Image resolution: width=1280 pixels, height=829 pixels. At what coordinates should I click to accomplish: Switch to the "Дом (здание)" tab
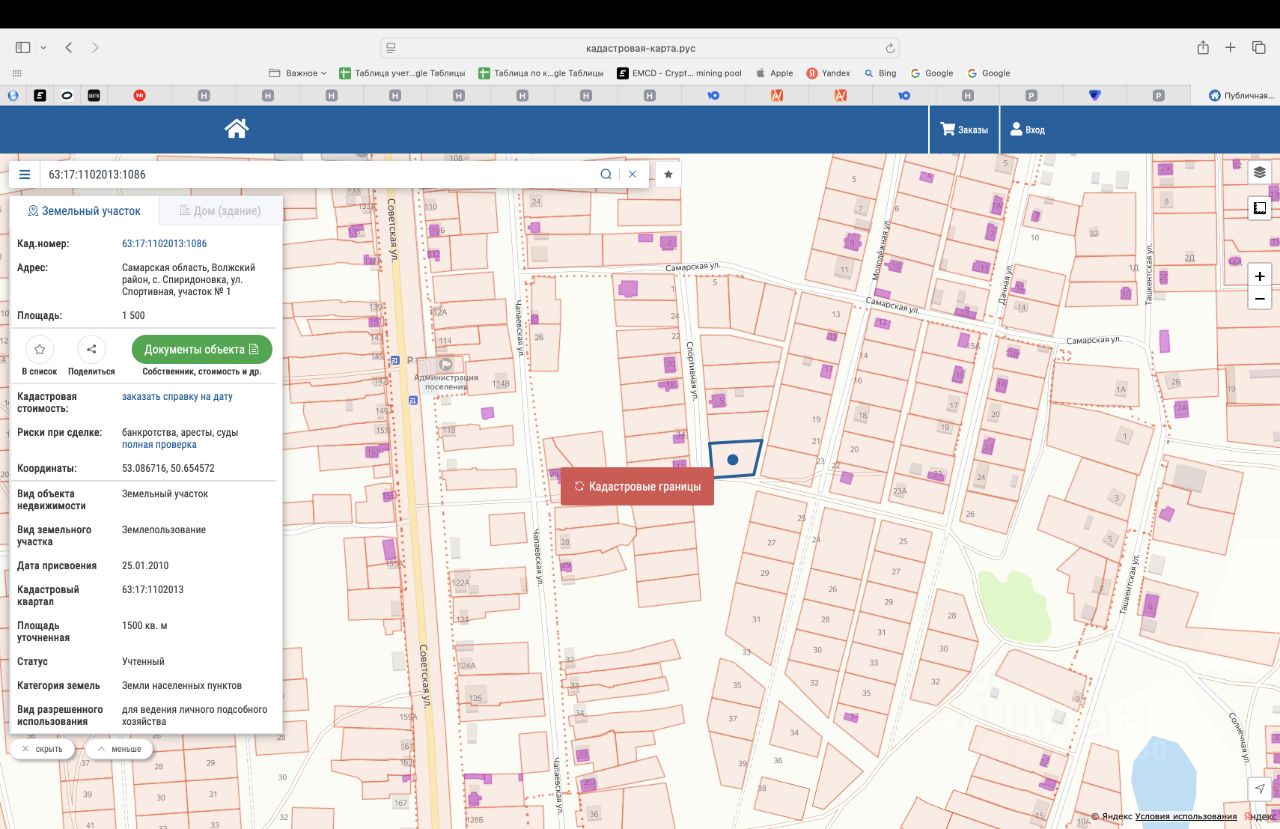(x=219, y=211)
